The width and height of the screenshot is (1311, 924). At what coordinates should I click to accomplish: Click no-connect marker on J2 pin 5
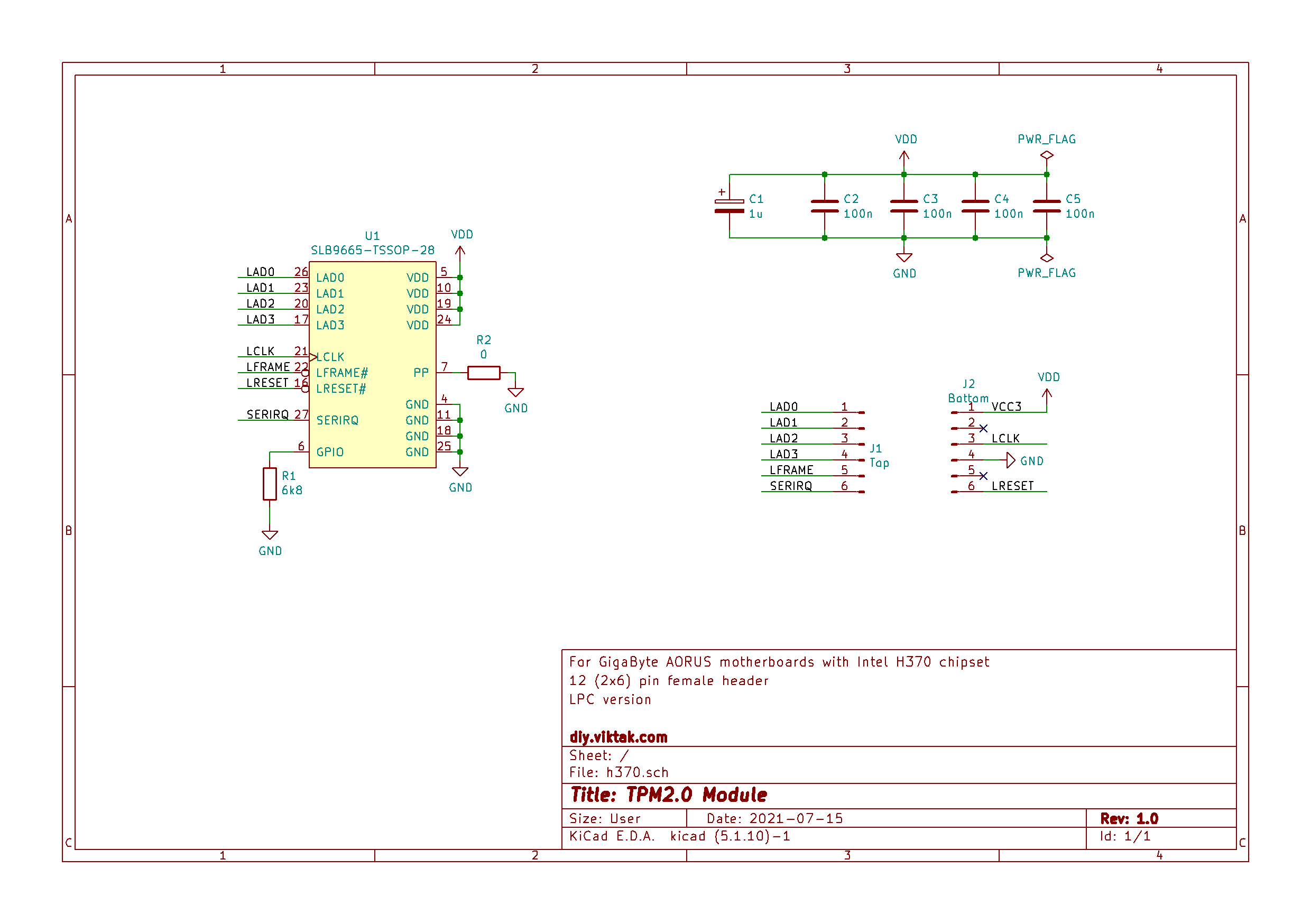point(983,476)
